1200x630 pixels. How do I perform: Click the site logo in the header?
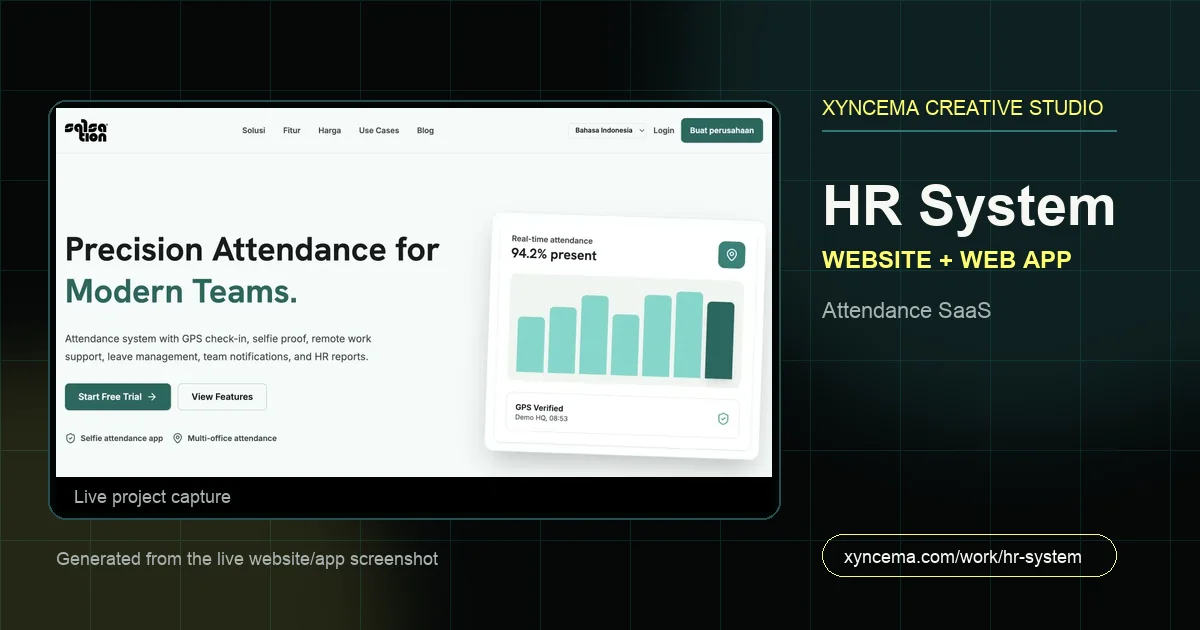[x=86, y=130]
